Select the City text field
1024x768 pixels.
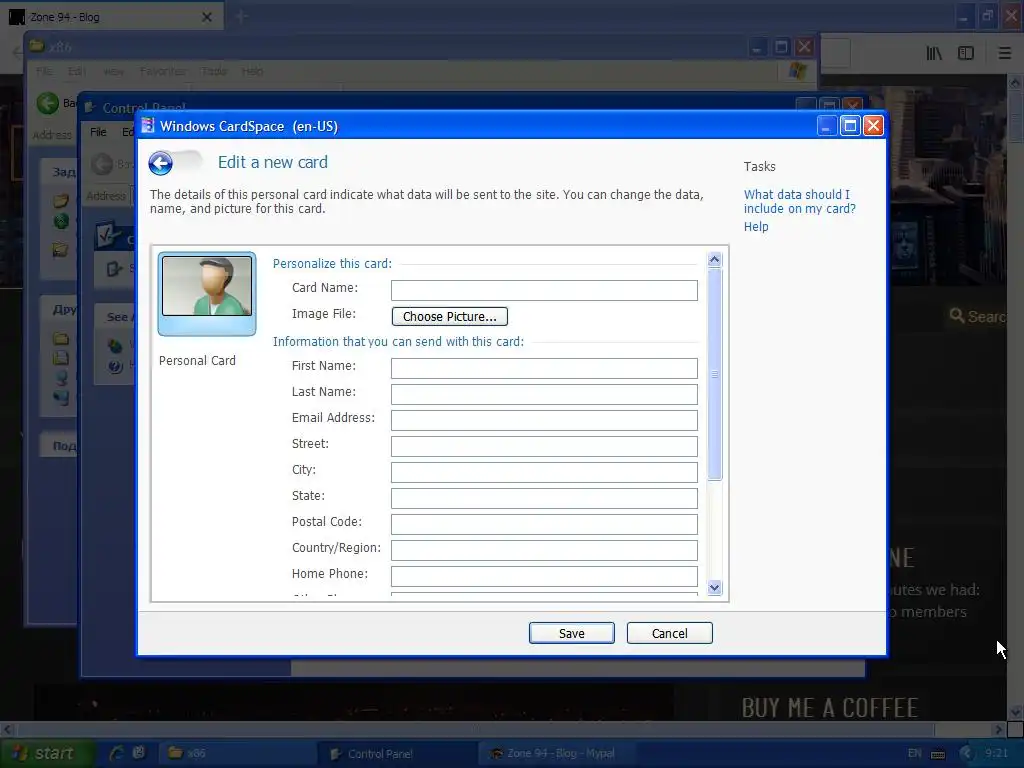tap(544, 472)
